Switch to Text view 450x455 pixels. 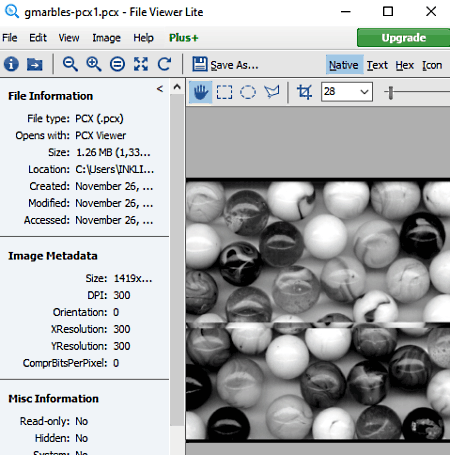pyautogui.click(x=377, y=65)
